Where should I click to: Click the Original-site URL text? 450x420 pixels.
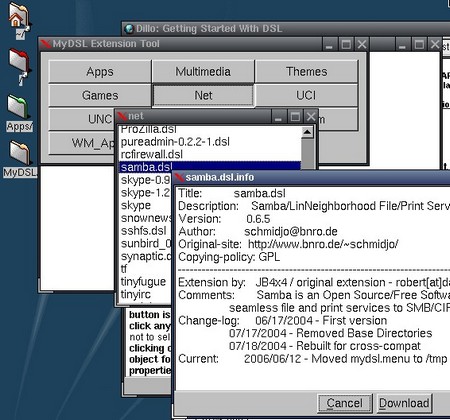(x=323, y=244)
